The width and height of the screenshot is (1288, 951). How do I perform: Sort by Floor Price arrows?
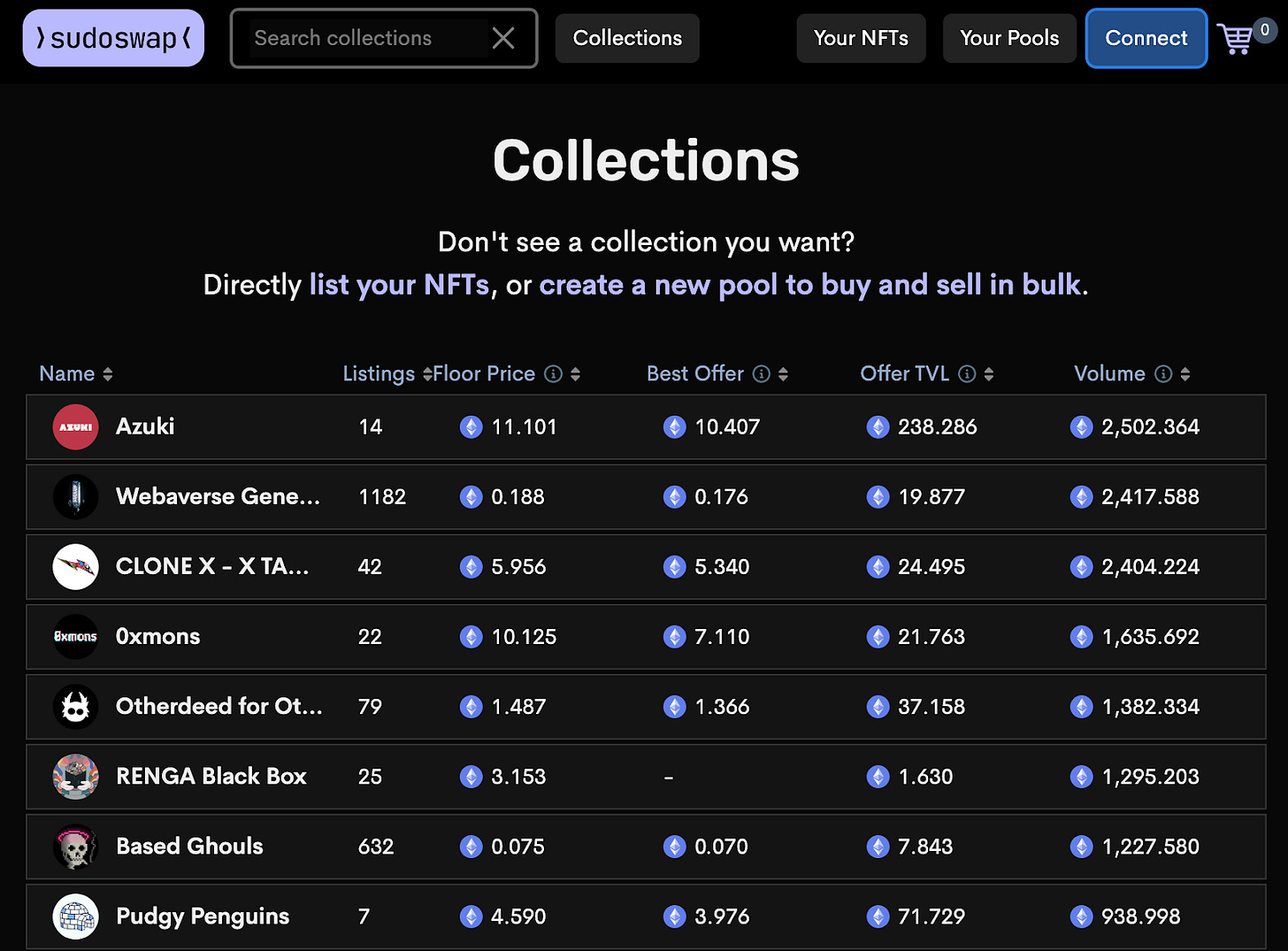[576, 374]
